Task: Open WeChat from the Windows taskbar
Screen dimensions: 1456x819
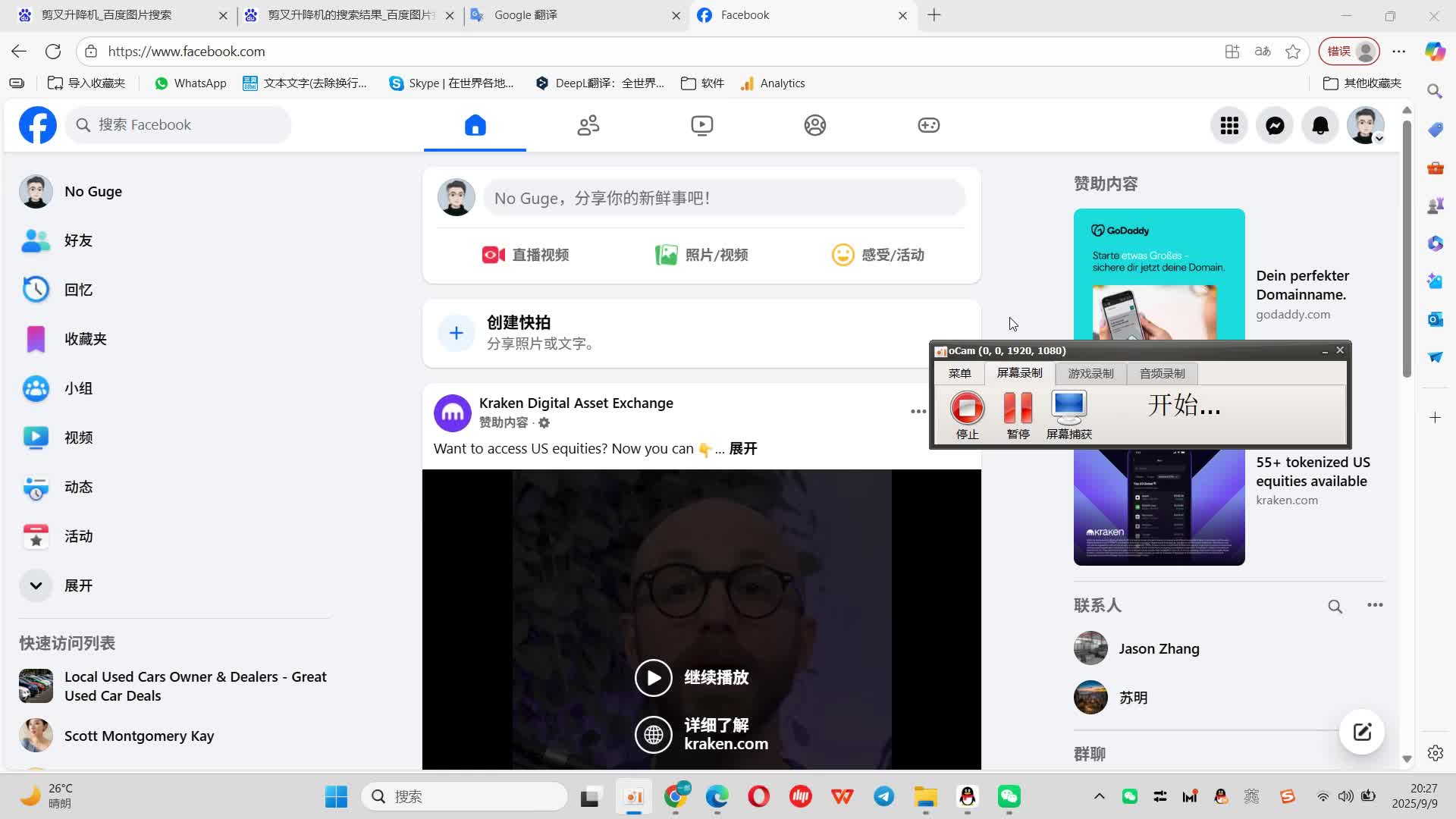Action: tap(1009, 796)
